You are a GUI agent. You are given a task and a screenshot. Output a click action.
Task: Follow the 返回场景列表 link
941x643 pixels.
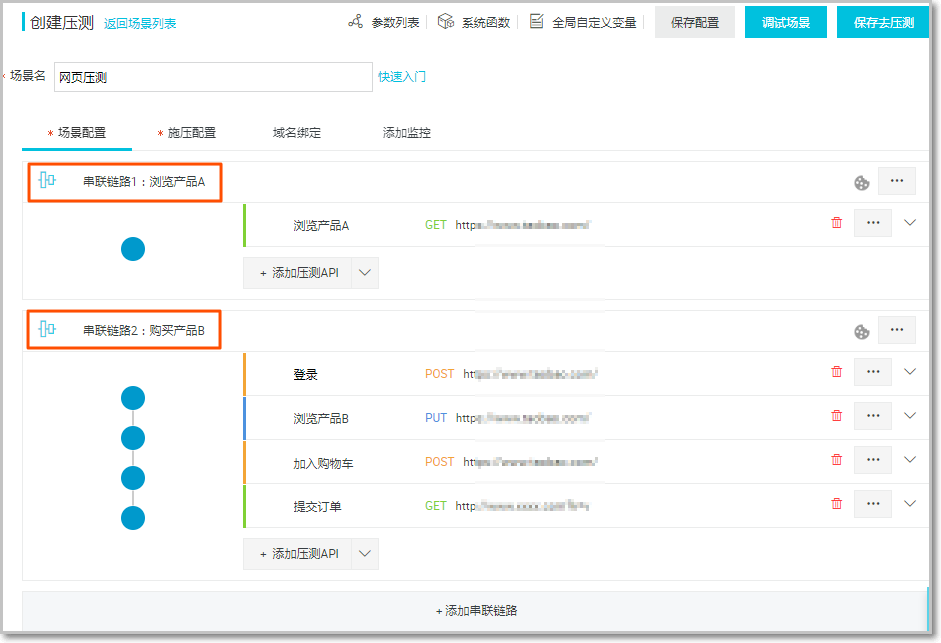click(x=140, y=23)
